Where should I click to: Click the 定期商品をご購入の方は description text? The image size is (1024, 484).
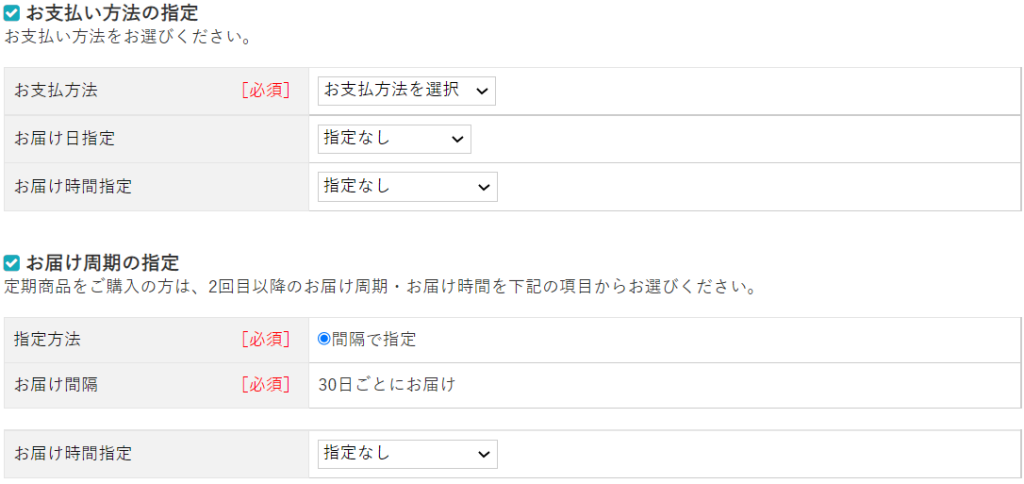click(380, 287)
